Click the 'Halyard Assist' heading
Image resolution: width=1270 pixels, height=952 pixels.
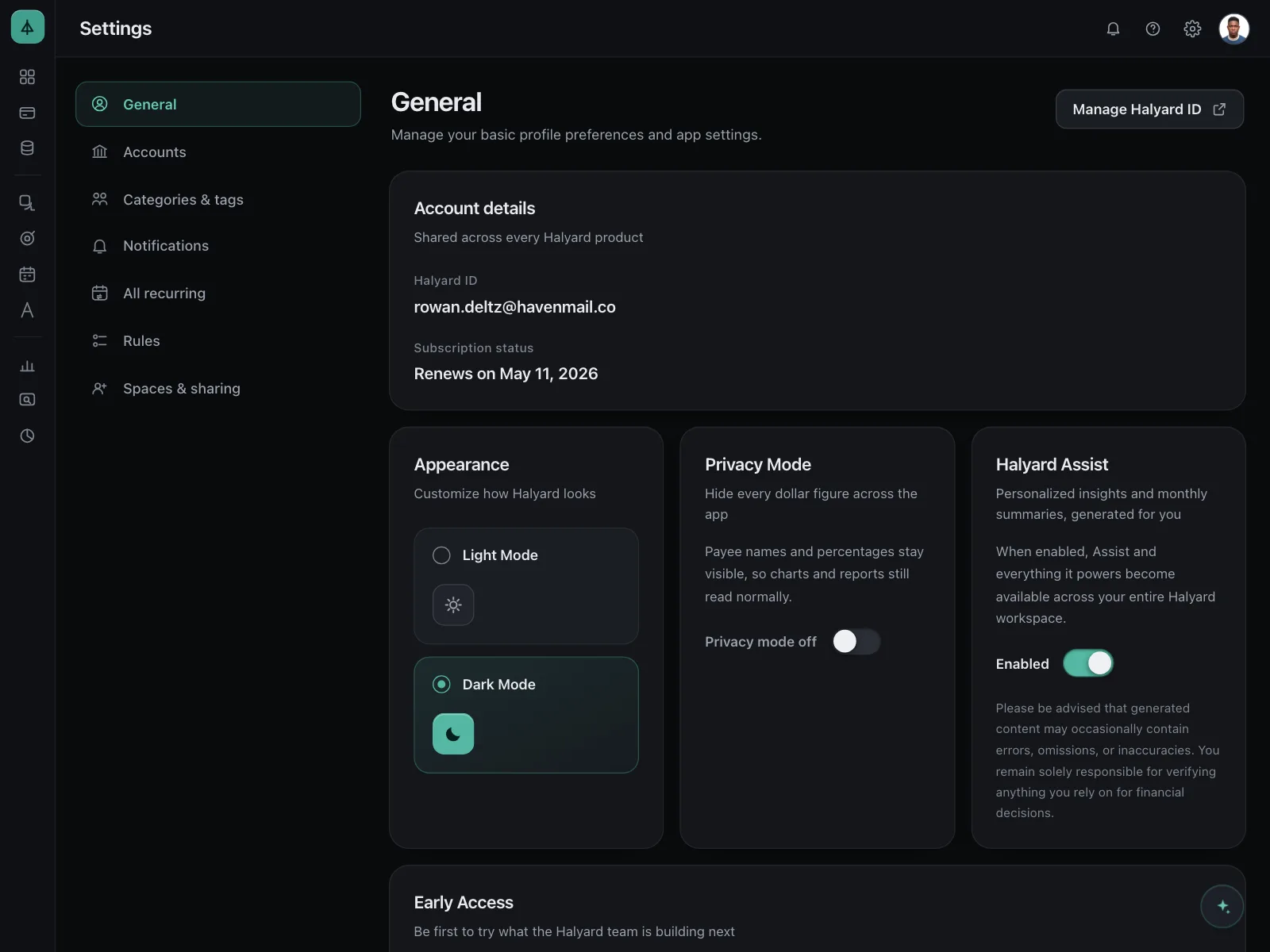(x=1052, y=464)
